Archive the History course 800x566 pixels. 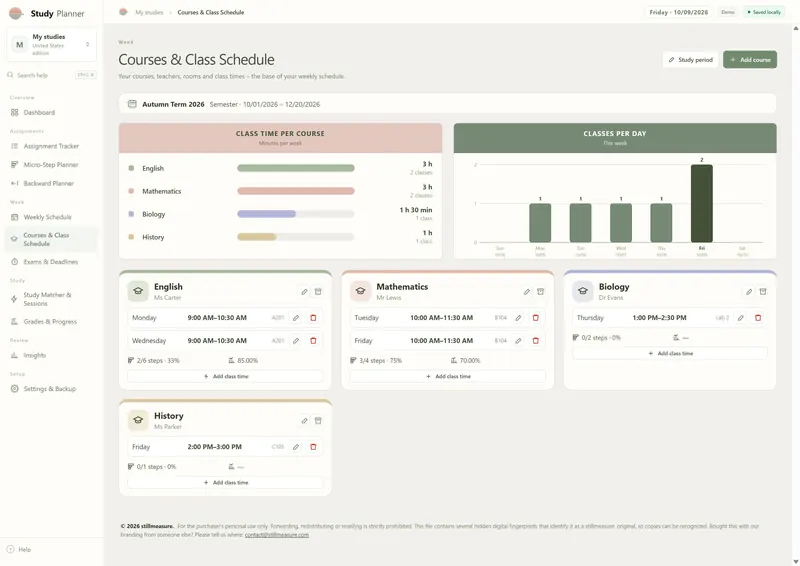[x=318, y=421]
